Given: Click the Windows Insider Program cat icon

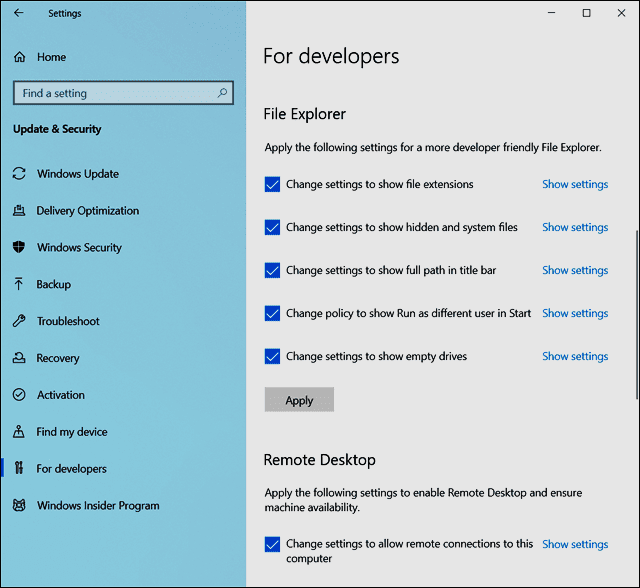Looking at the screenshot, I should 19,505.
